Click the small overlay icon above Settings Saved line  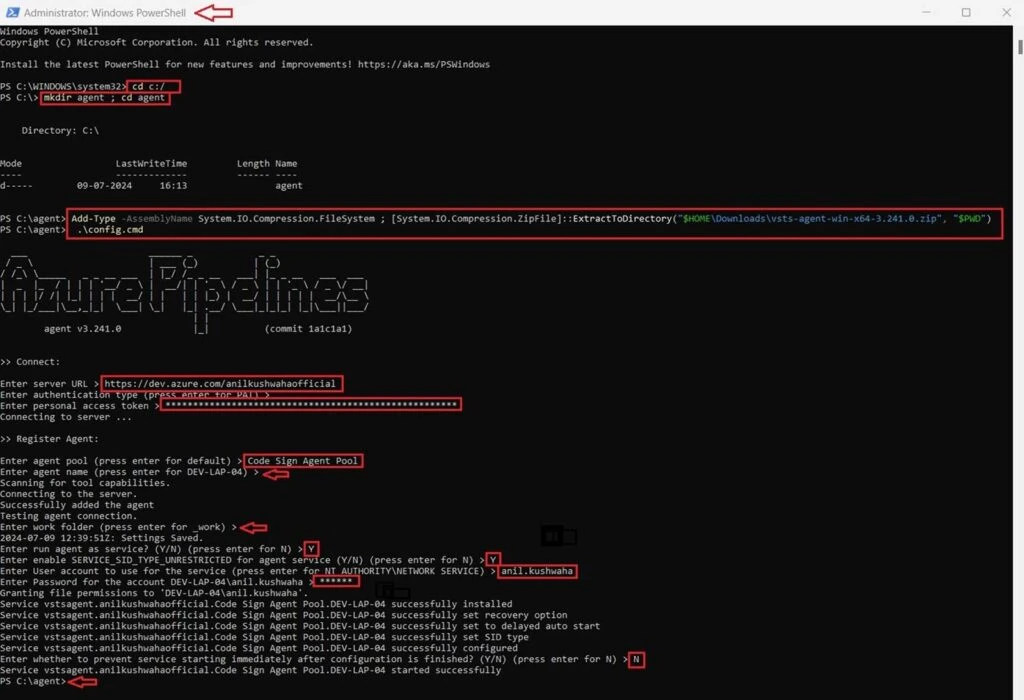[x=558, y=536]
